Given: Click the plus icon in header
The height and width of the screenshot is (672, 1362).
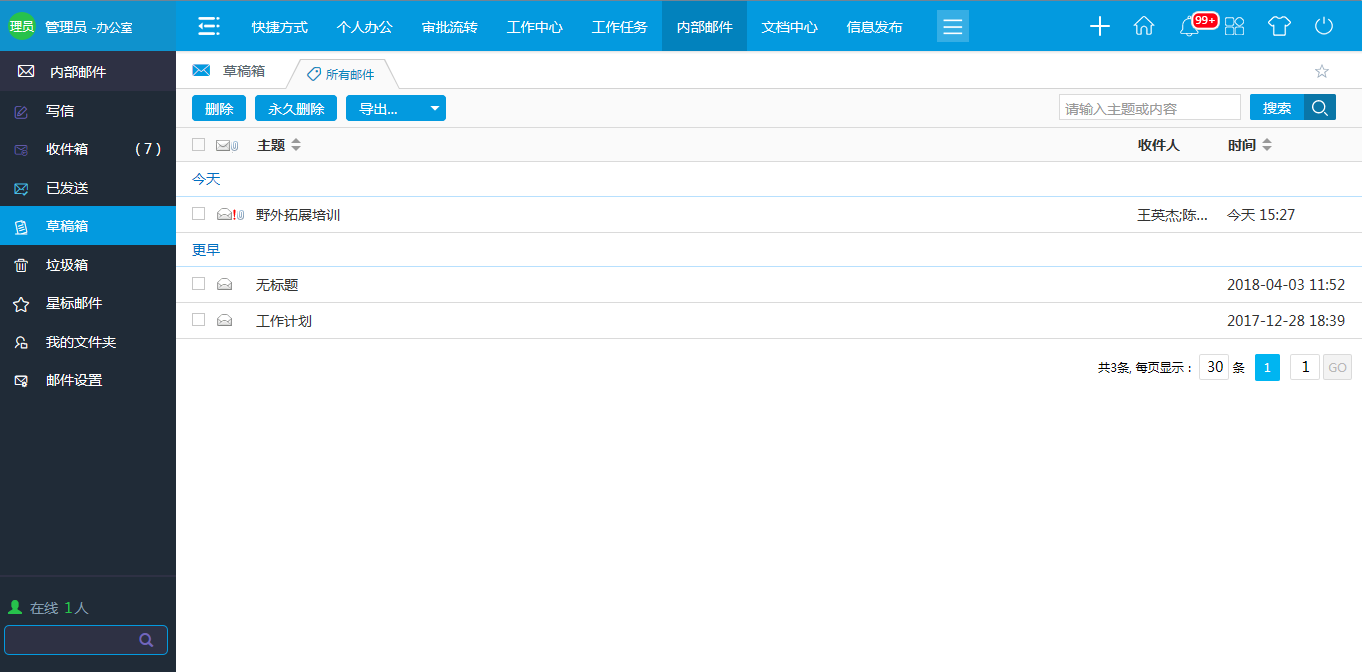Looking at the screenshot, I should (x=1100, y=27).
